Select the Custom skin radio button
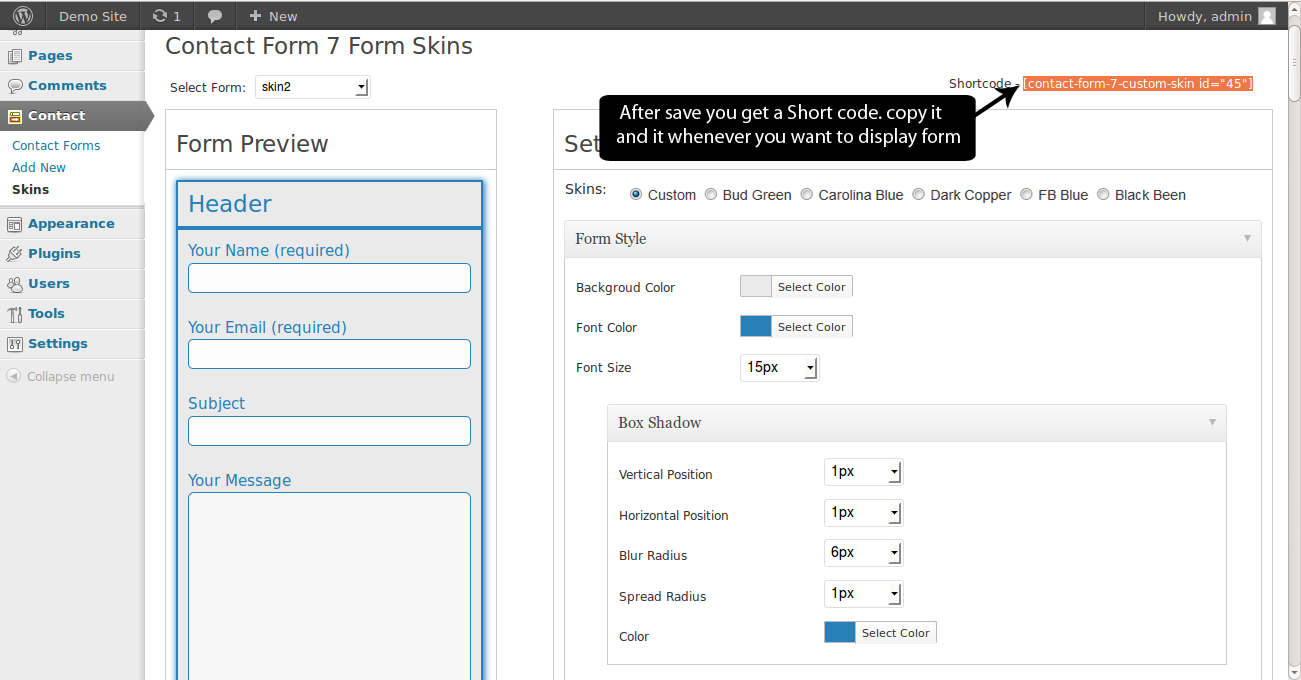 pos(636,195)
